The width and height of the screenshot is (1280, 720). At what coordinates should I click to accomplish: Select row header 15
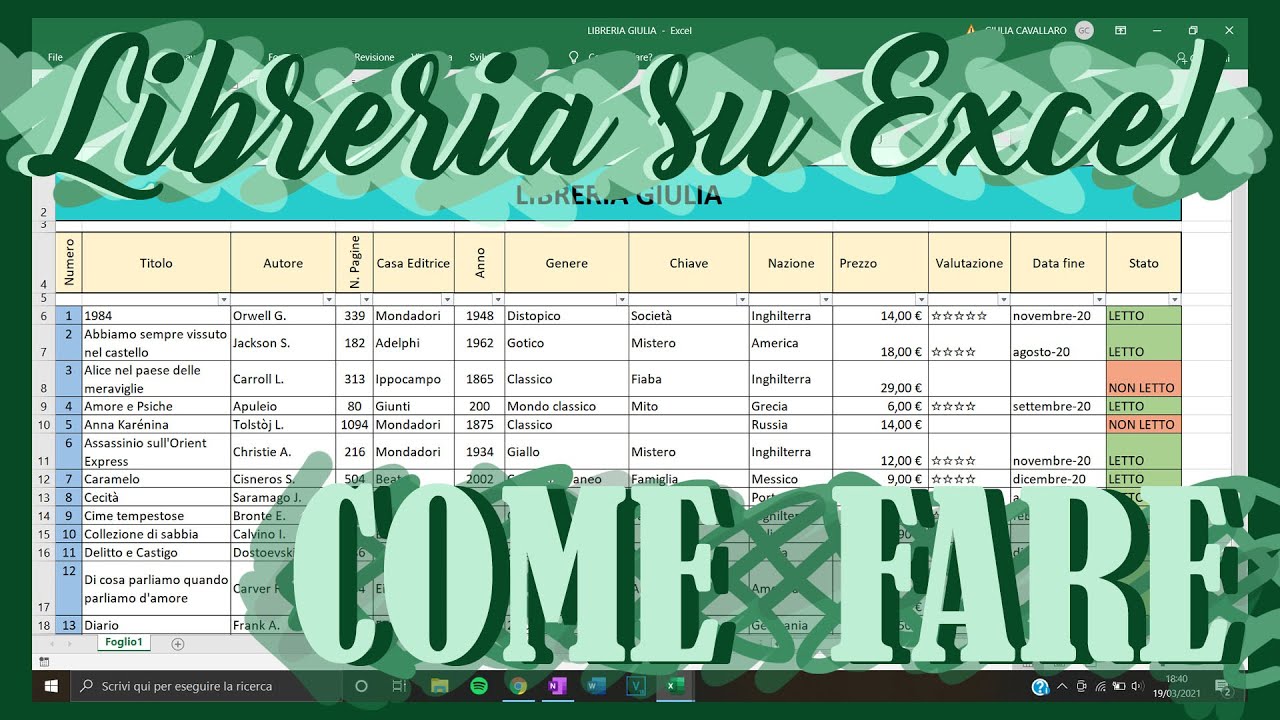[x=43, y=534]
